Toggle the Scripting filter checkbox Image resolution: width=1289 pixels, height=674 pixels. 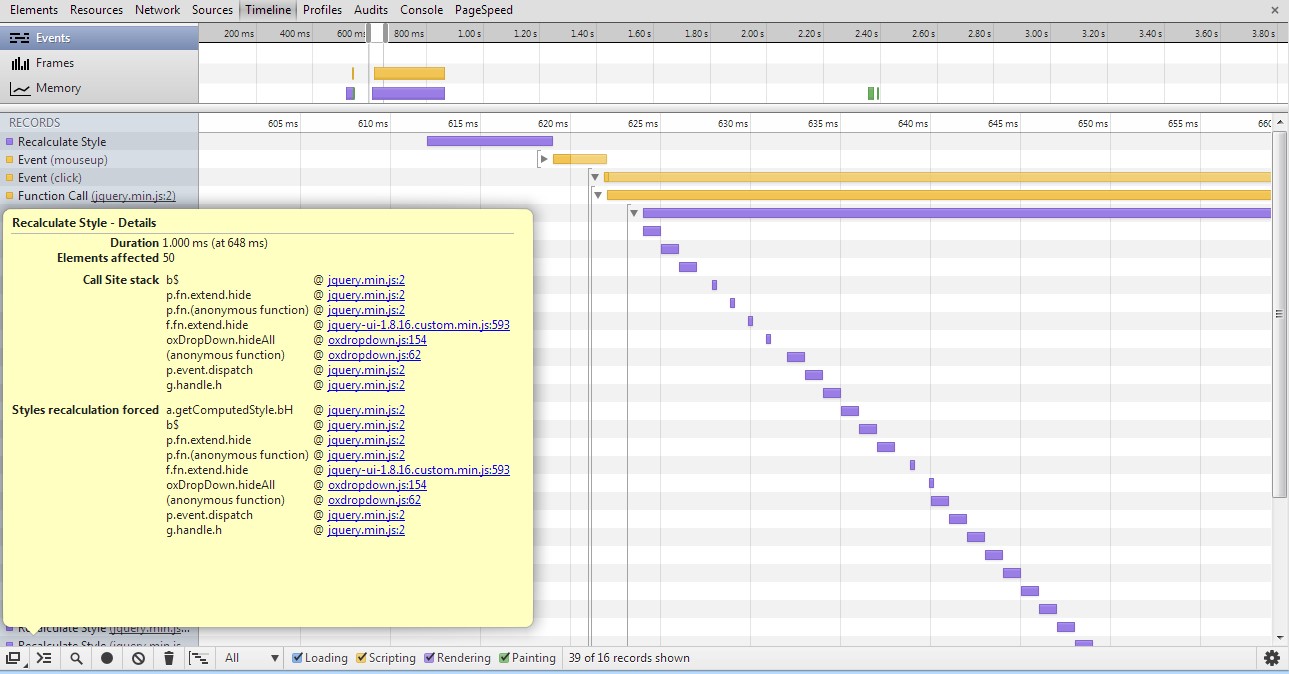point(362,658)
